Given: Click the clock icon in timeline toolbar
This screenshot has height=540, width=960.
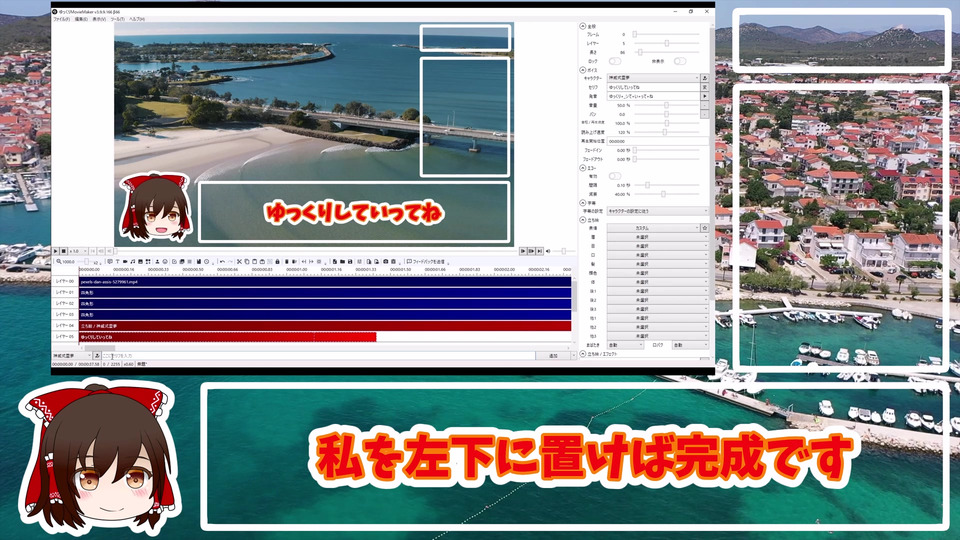Looking at the screenshot, I should [x=206, y=261].
